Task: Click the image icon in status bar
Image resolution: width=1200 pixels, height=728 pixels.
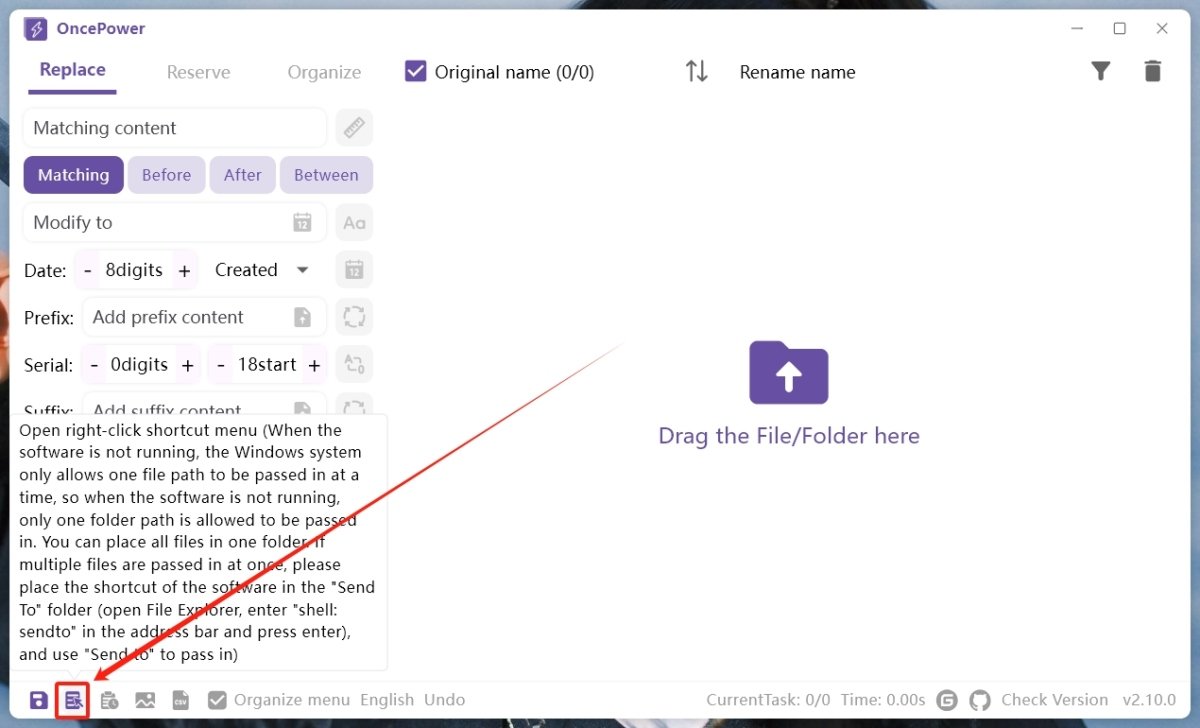Action: coord(145,700)
